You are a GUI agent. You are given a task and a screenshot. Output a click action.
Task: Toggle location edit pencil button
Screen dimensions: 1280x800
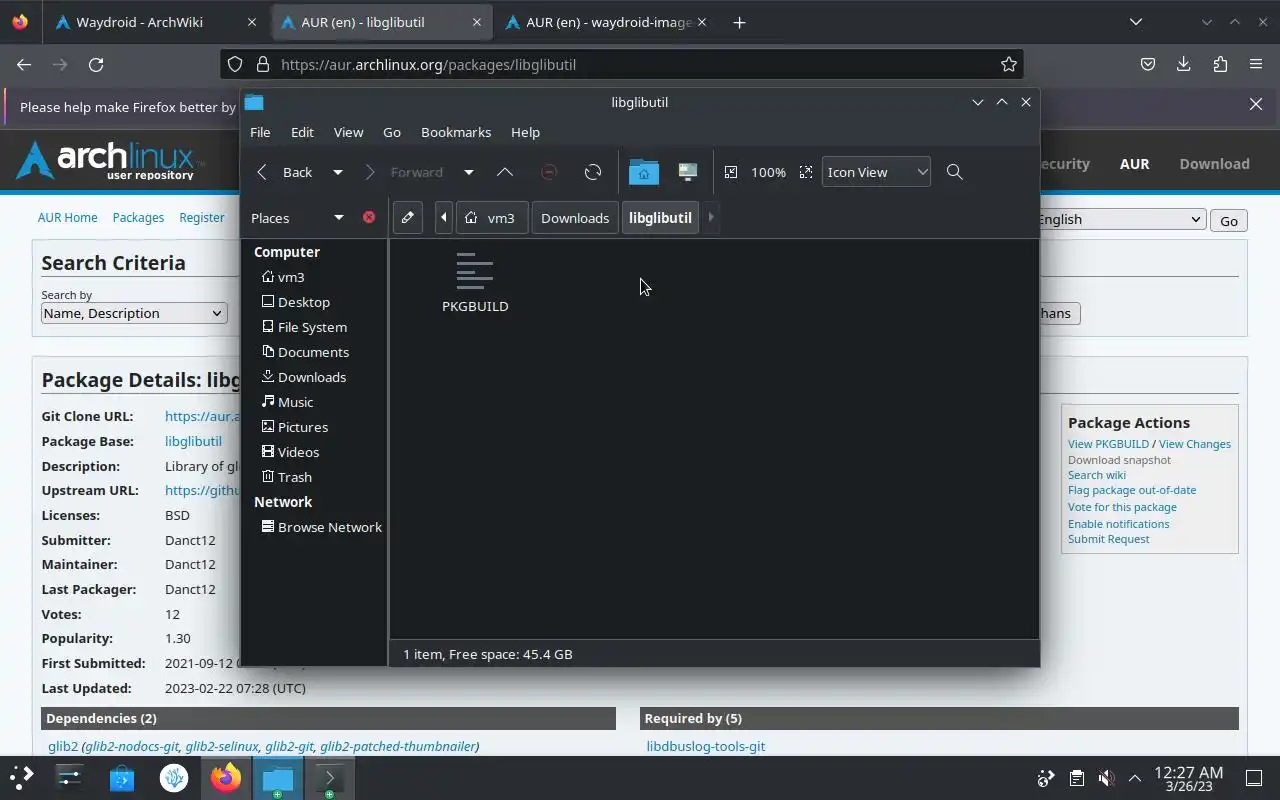[x=408, y=218]
